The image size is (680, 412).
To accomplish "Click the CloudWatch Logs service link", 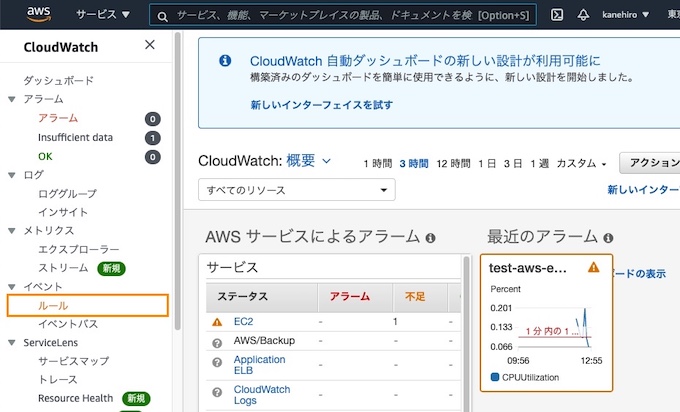I will tap(262, 395).
